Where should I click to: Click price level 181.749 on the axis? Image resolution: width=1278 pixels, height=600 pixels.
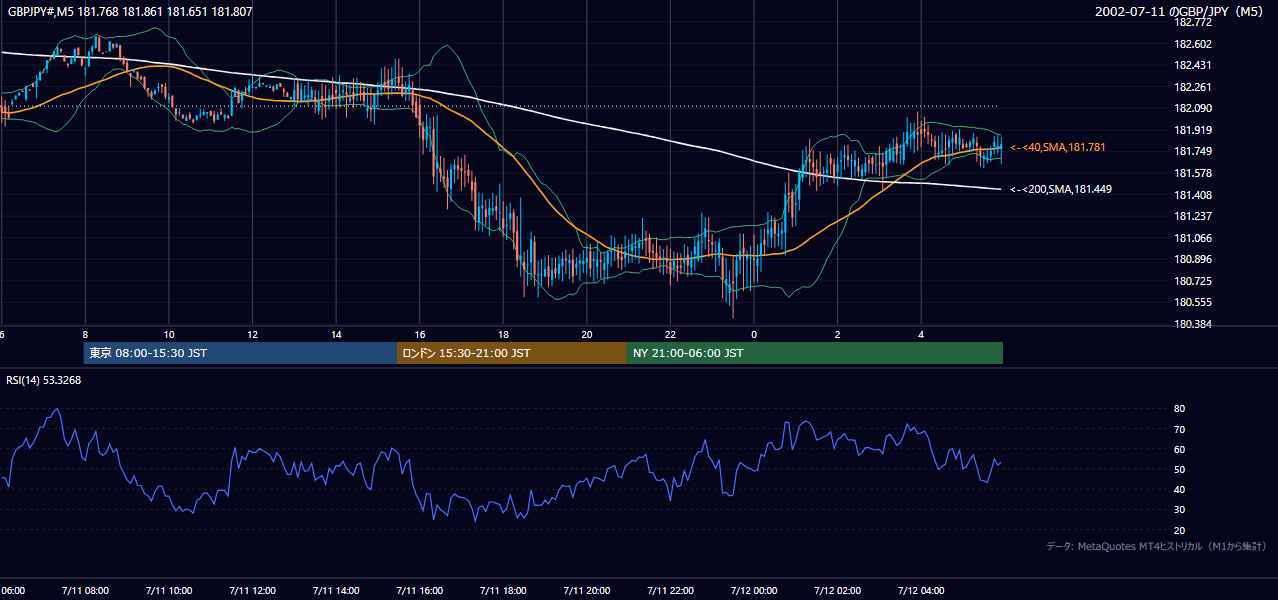[x=1193, y=151]
